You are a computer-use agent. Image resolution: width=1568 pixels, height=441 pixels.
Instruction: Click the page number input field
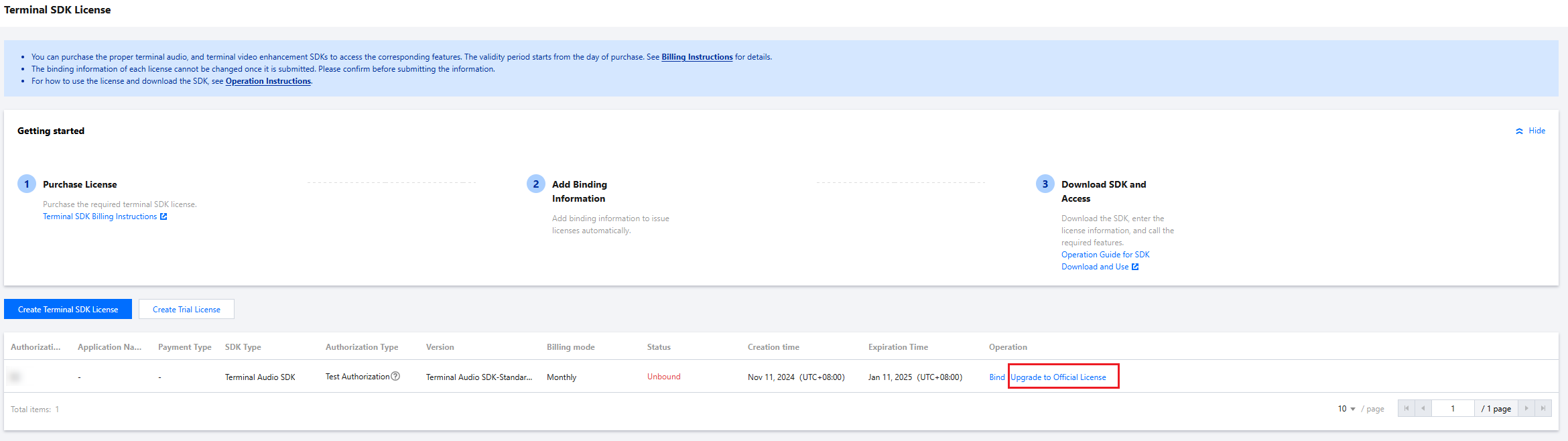click(1453, 409)
